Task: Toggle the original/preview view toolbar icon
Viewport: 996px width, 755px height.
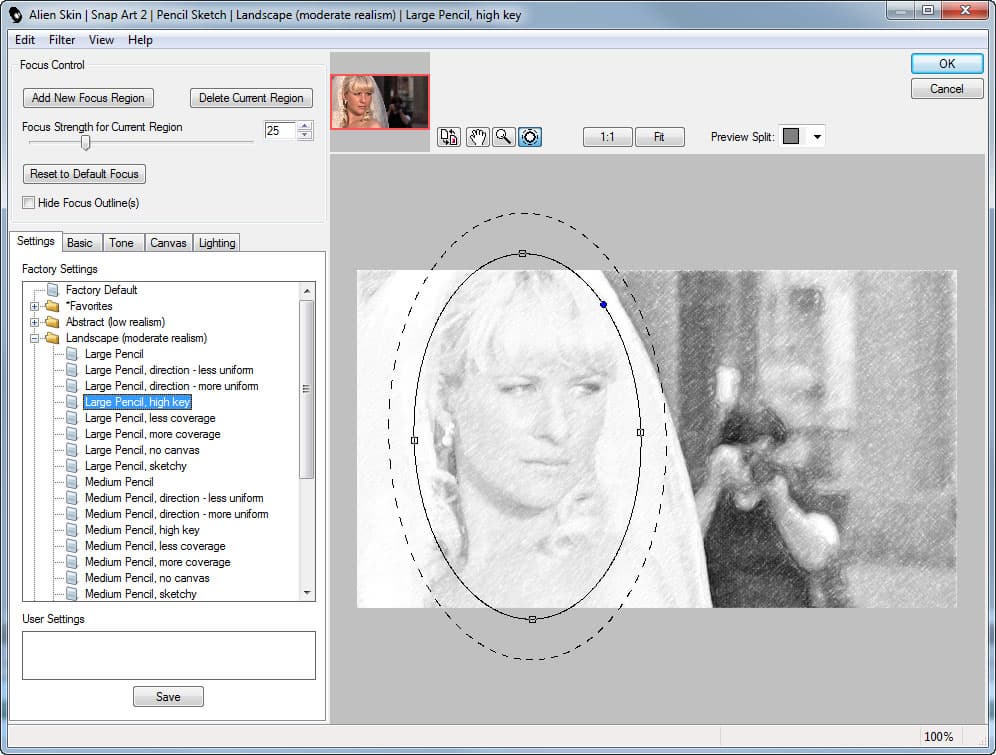Action: [449, 137]
